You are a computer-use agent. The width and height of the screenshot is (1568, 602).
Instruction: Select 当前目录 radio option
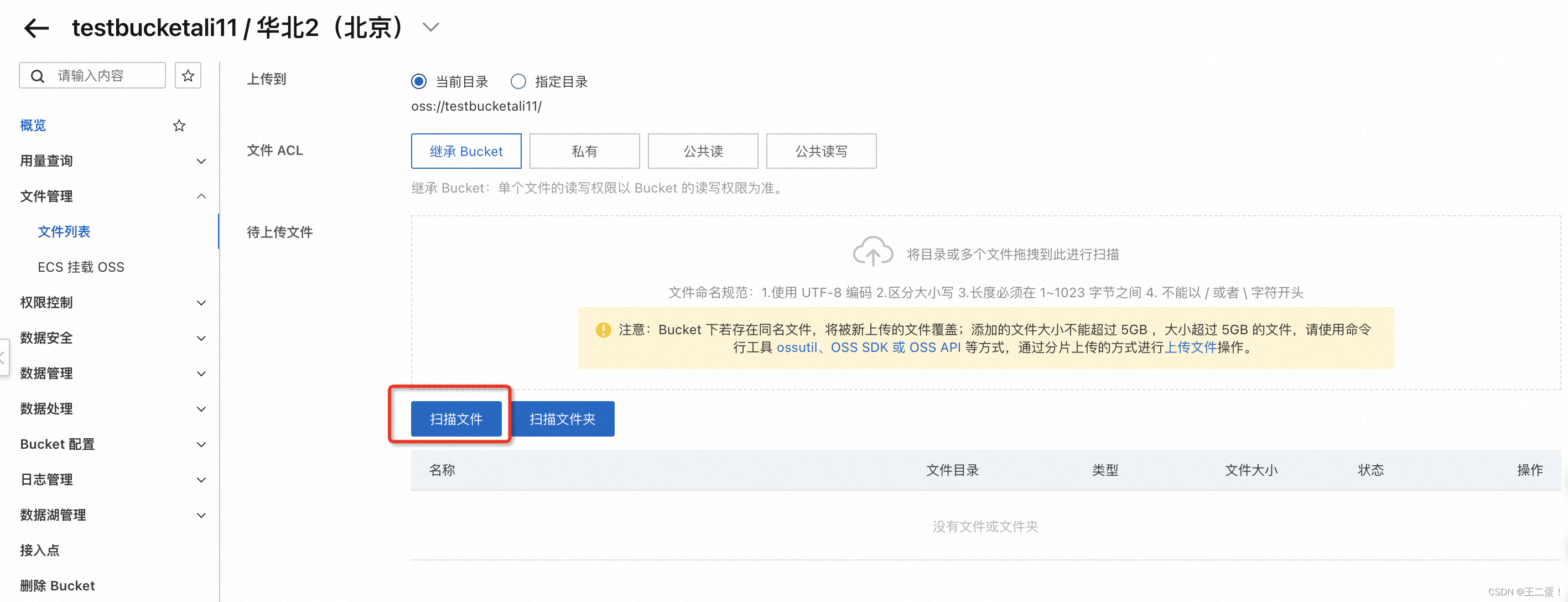pyautogui.click(x=419, y=81)
